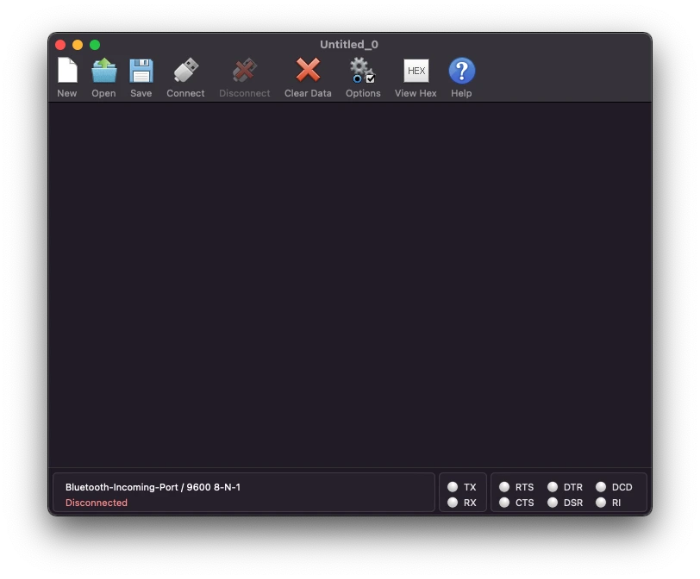Screen dimensions: 700x579
Task: Click the TX activity indicator
Action: click(x=453, y=487)
